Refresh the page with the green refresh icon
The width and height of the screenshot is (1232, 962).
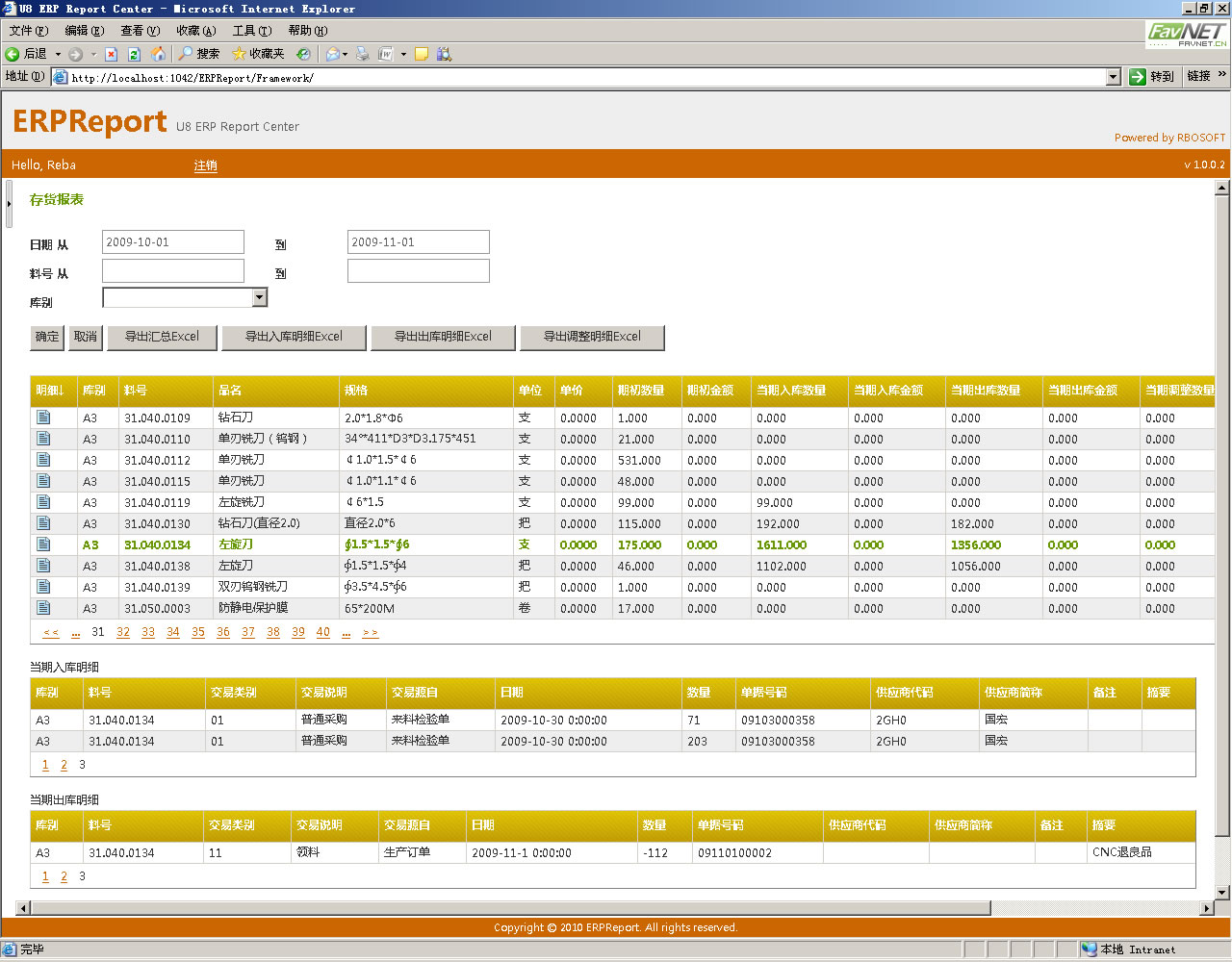pos(134,54)
